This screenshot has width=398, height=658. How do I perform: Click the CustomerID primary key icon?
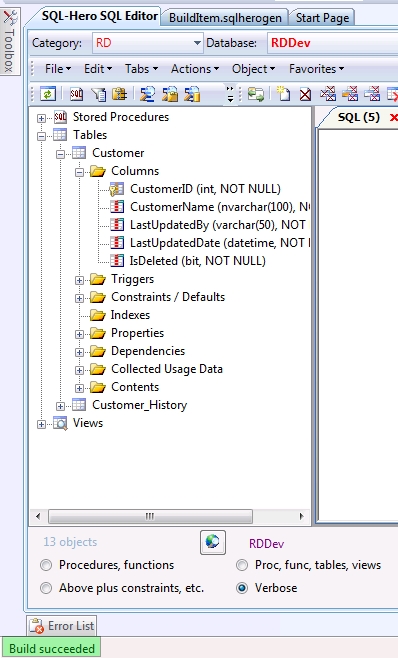tap(116, 189)
